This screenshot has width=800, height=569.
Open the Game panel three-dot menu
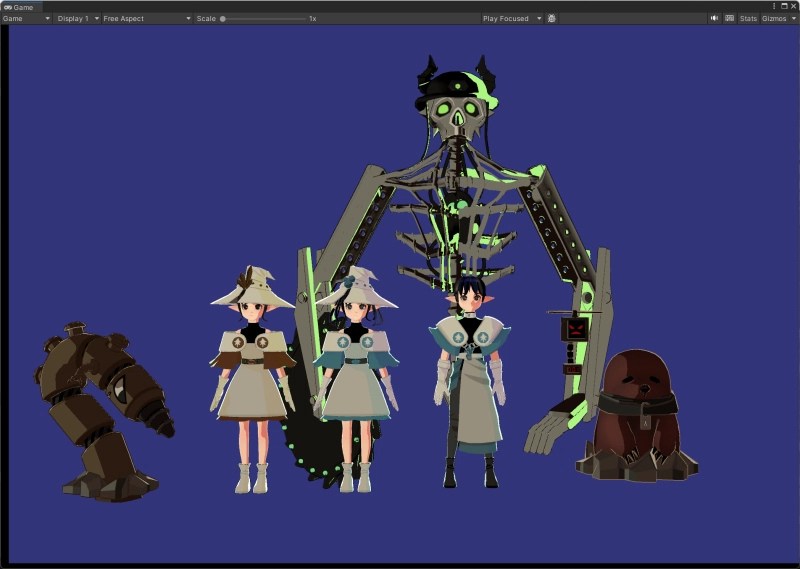pyautogui.click(x=773, y=6)
